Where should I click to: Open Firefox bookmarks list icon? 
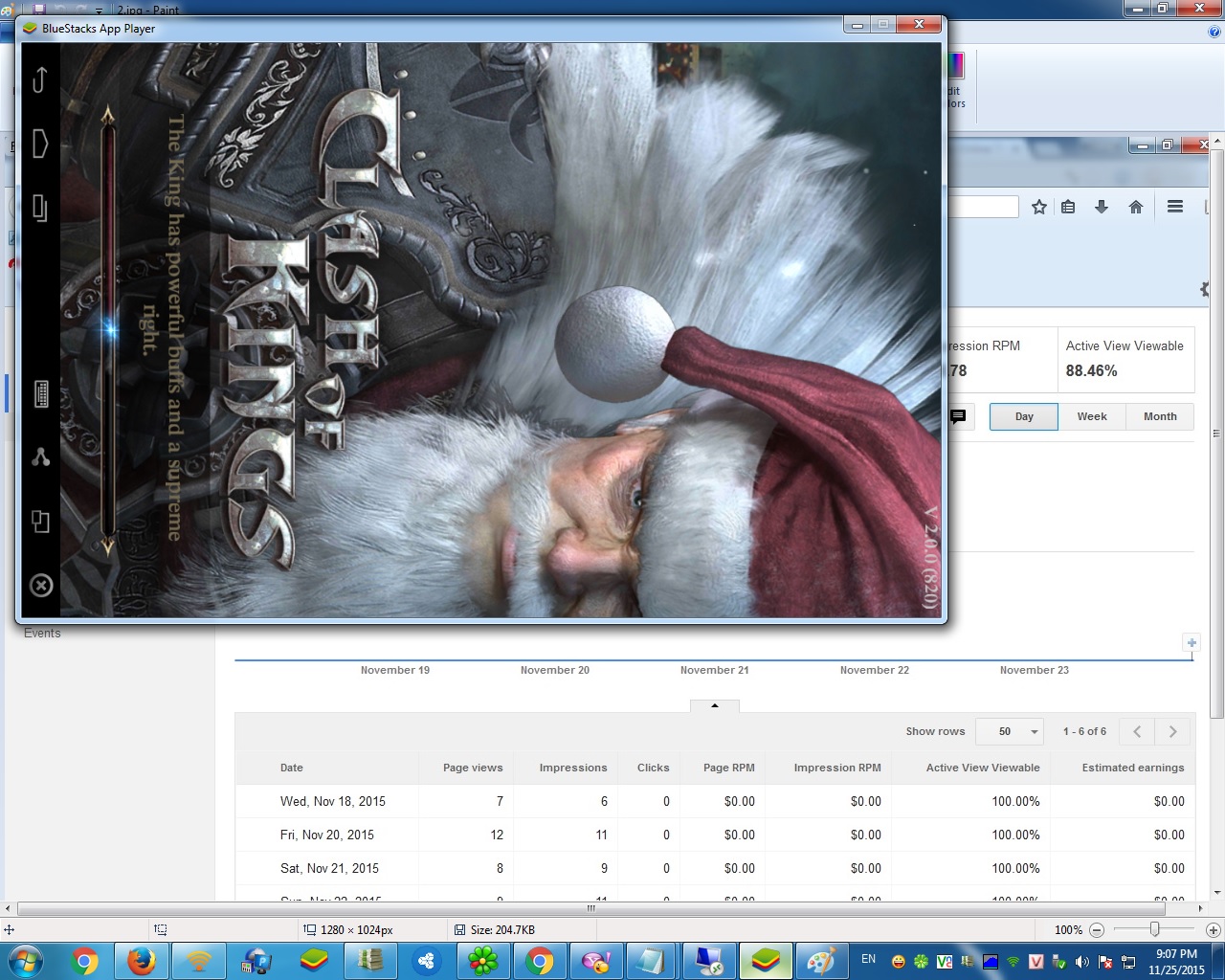coord(1069,207)
